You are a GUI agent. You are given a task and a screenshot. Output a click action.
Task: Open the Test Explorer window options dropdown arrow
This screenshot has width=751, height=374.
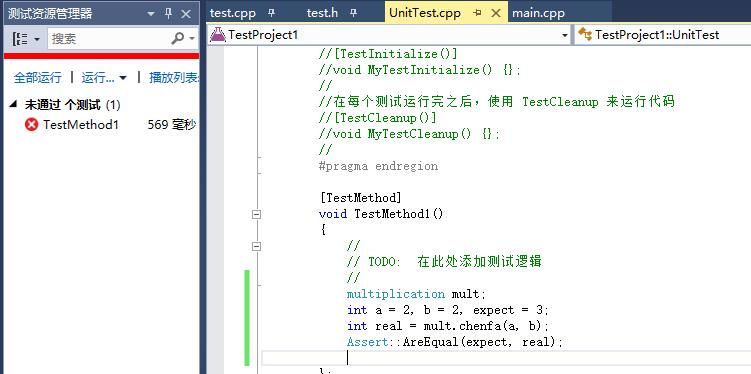tap(151, 14)
